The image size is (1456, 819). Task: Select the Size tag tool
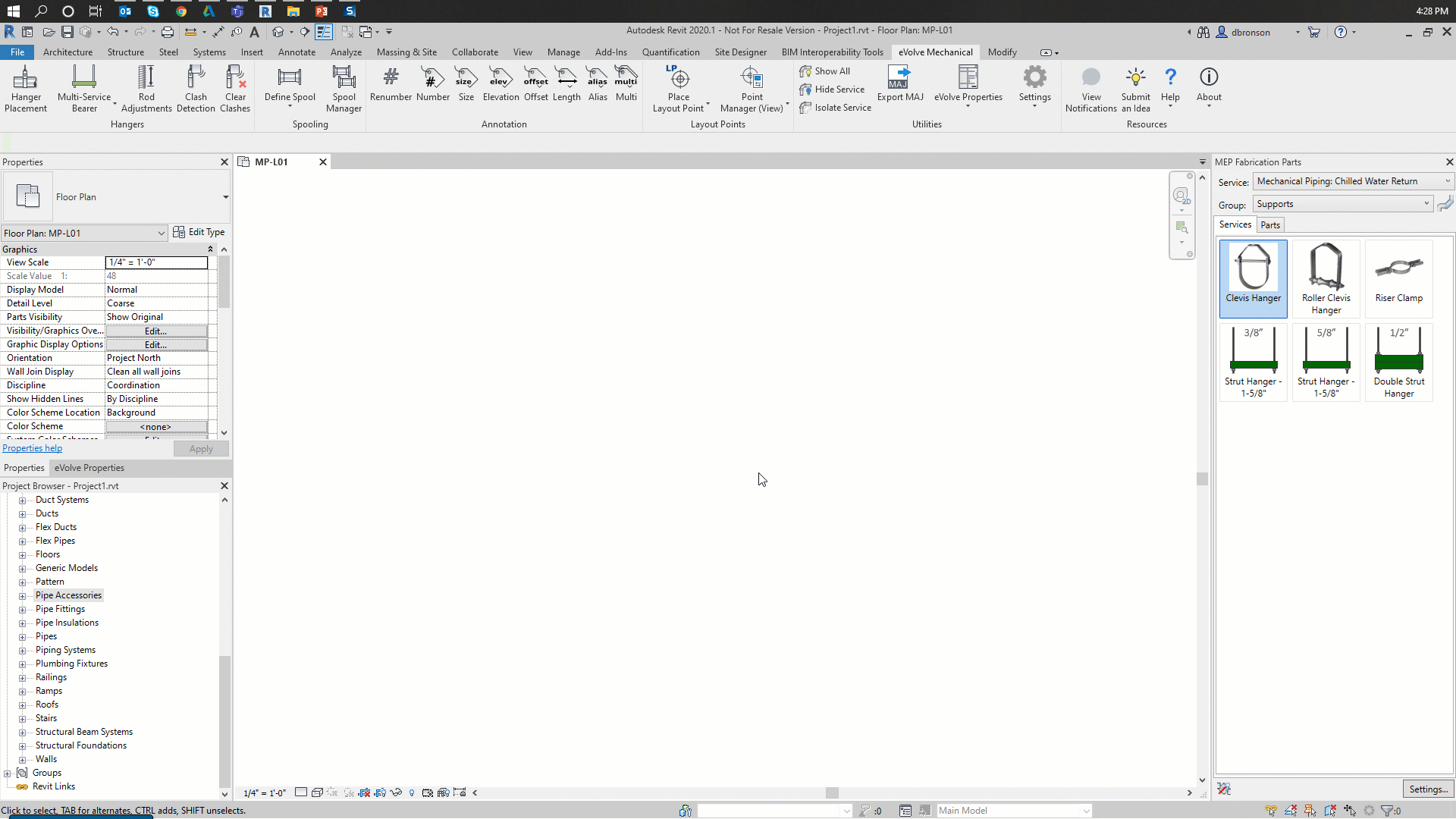(466, 83)
